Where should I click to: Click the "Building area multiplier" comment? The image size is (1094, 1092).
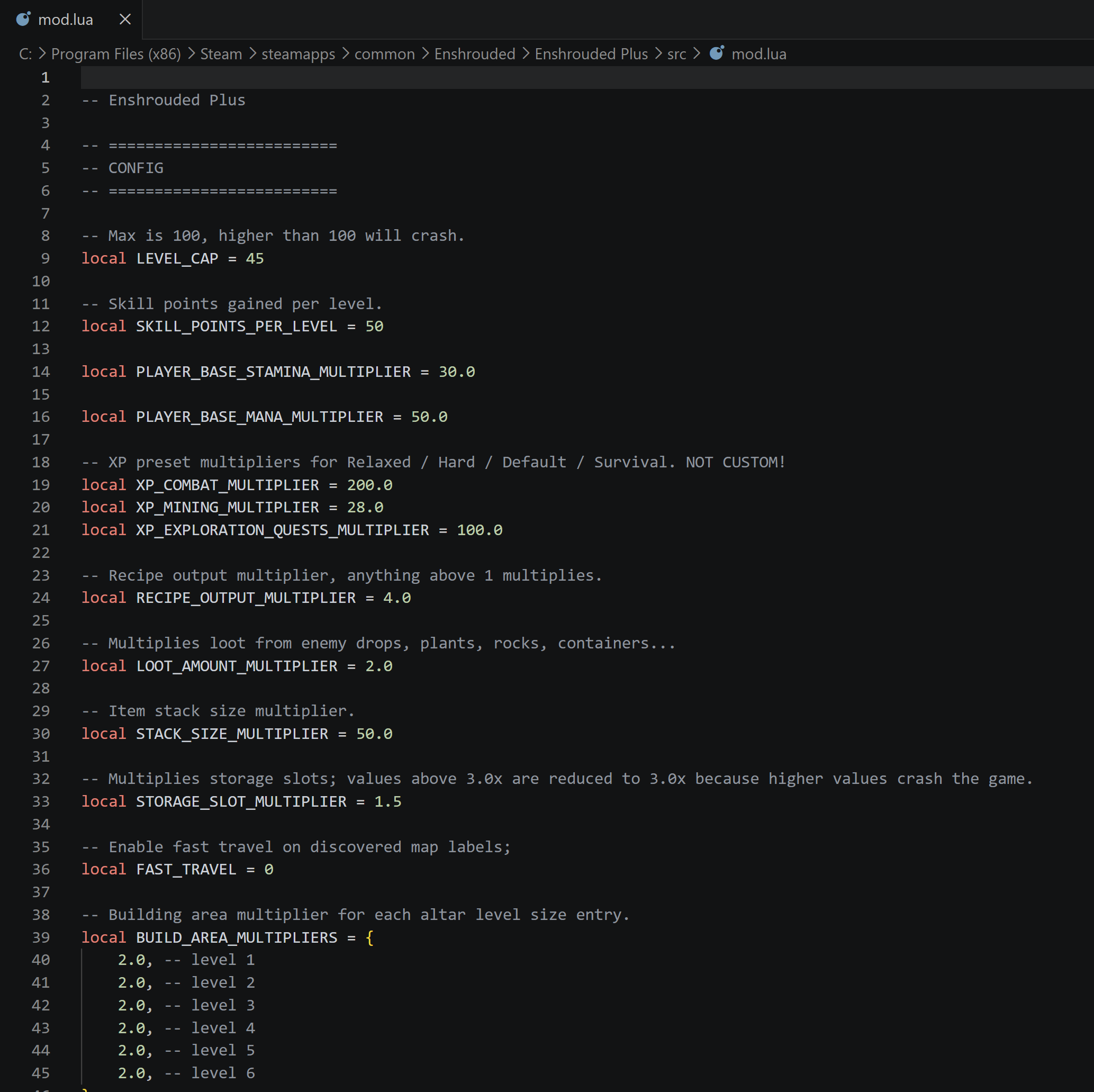pyautogui.click(x=356, y=915)
